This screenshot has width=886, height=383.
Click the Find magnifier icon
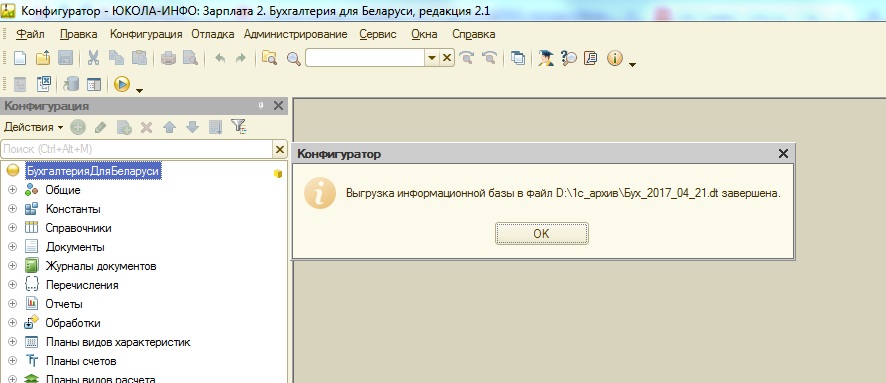point(293,58)
